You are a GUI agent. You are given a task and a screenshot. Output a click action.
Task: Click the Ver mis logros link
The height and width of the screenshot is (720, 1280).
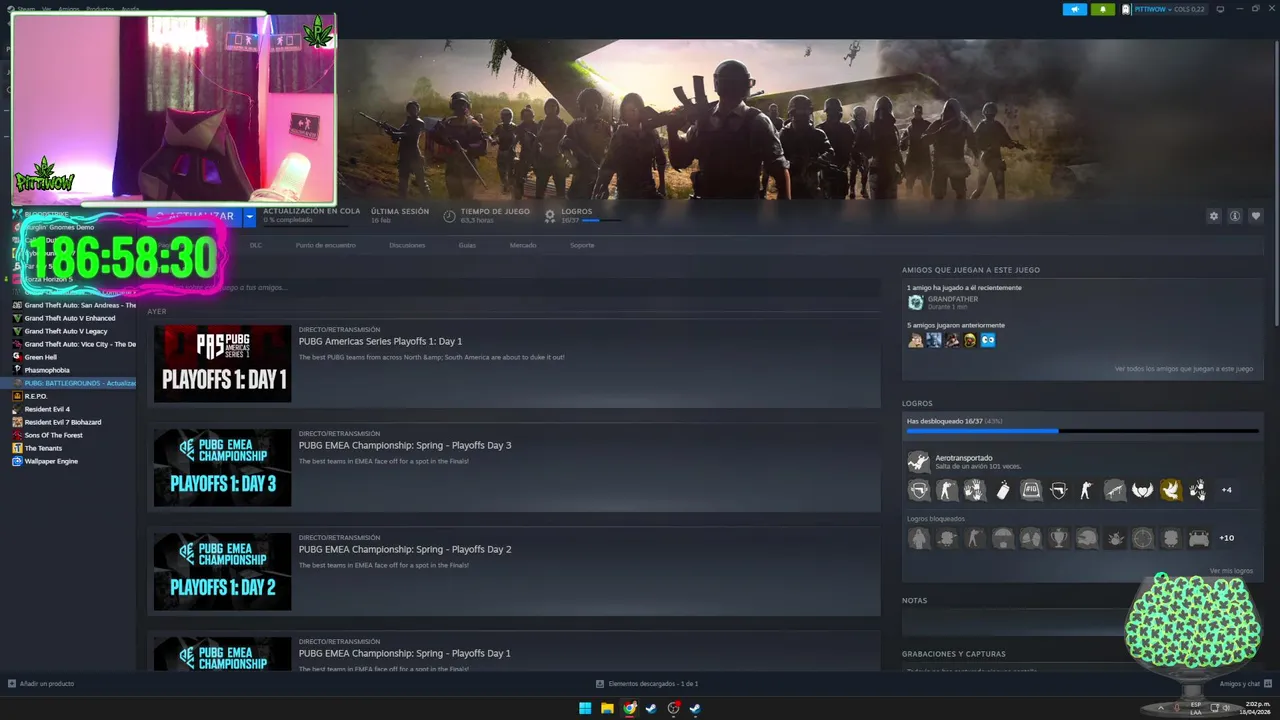(x=1231, y=571)
